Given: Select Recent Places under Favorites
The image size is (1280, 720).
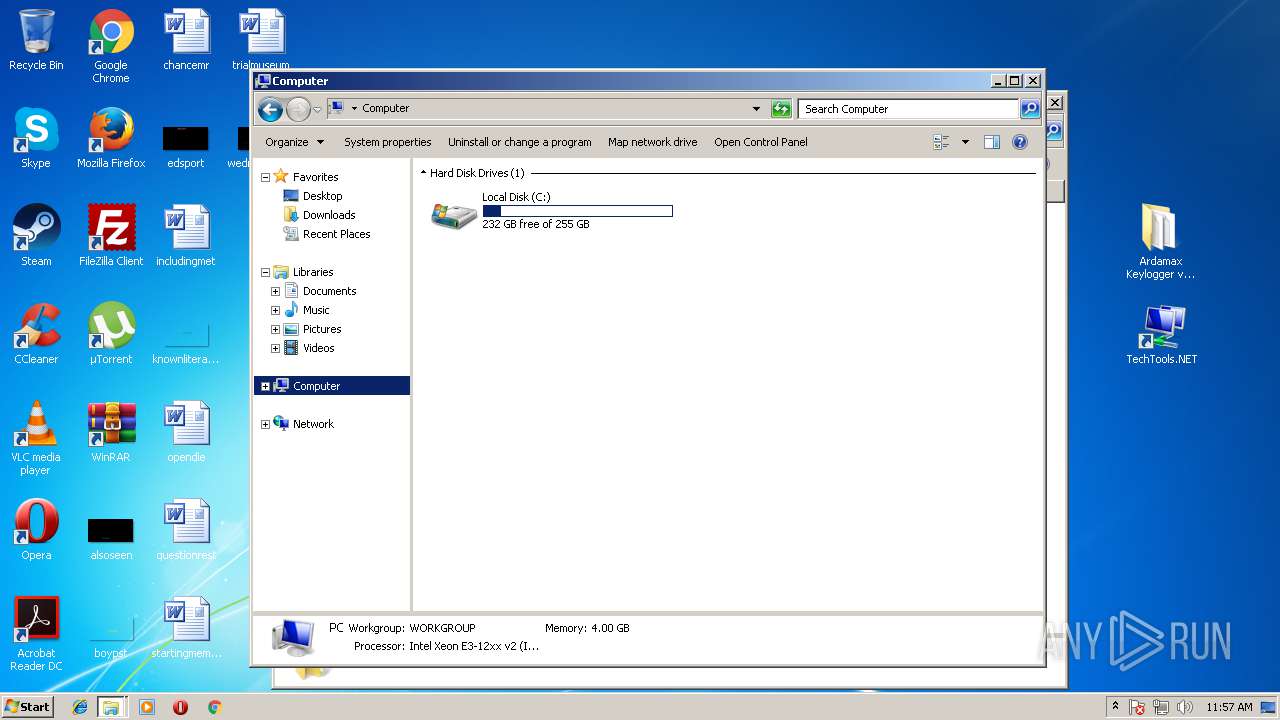Looking at the screenshot, I should [x=336, y=234].
